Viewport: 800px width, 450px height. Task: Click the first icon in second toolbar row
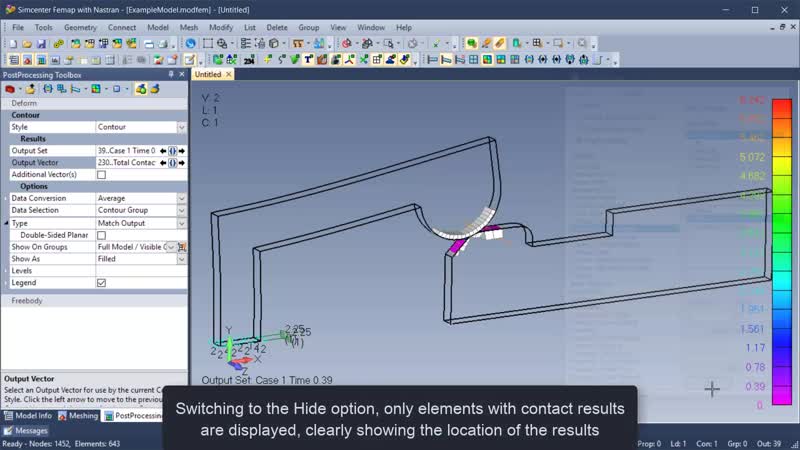tap(14, 60)
